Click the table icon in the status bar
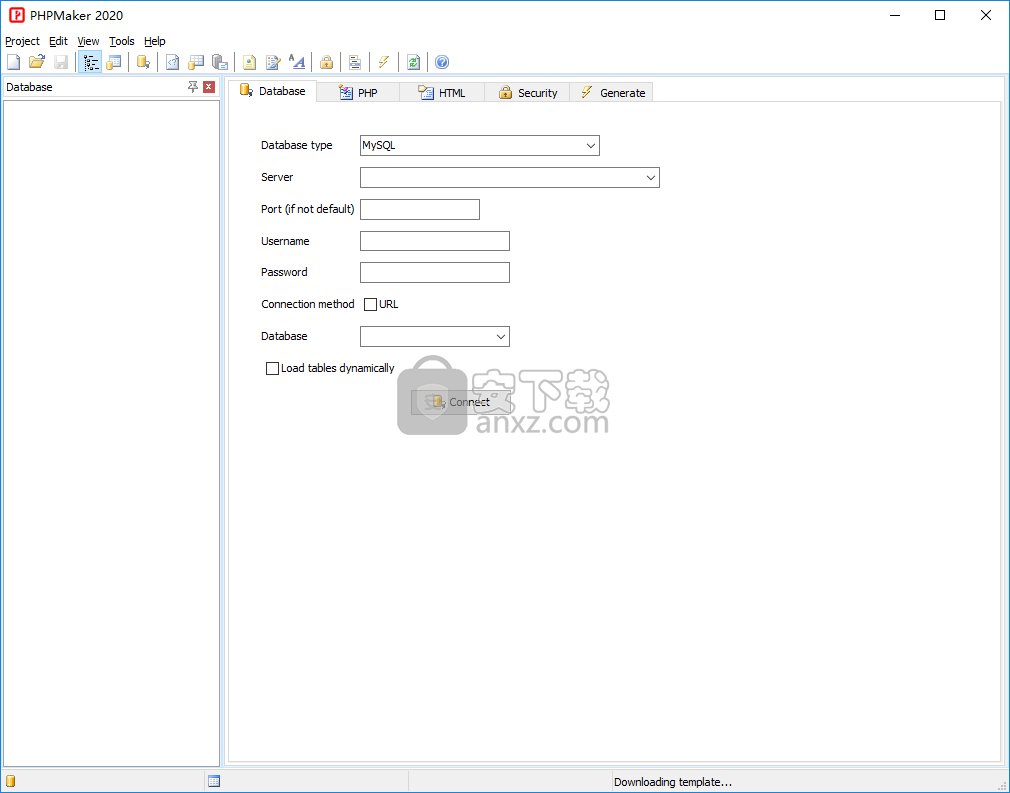Image resolution: width=1010 pixels, height=793 pixels. tap(214, 781)
